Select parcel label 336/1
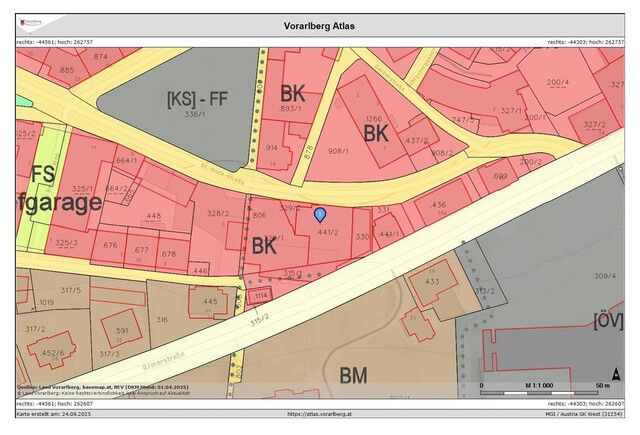The height and width of the screenshot is (435, 640). [195, 114]
